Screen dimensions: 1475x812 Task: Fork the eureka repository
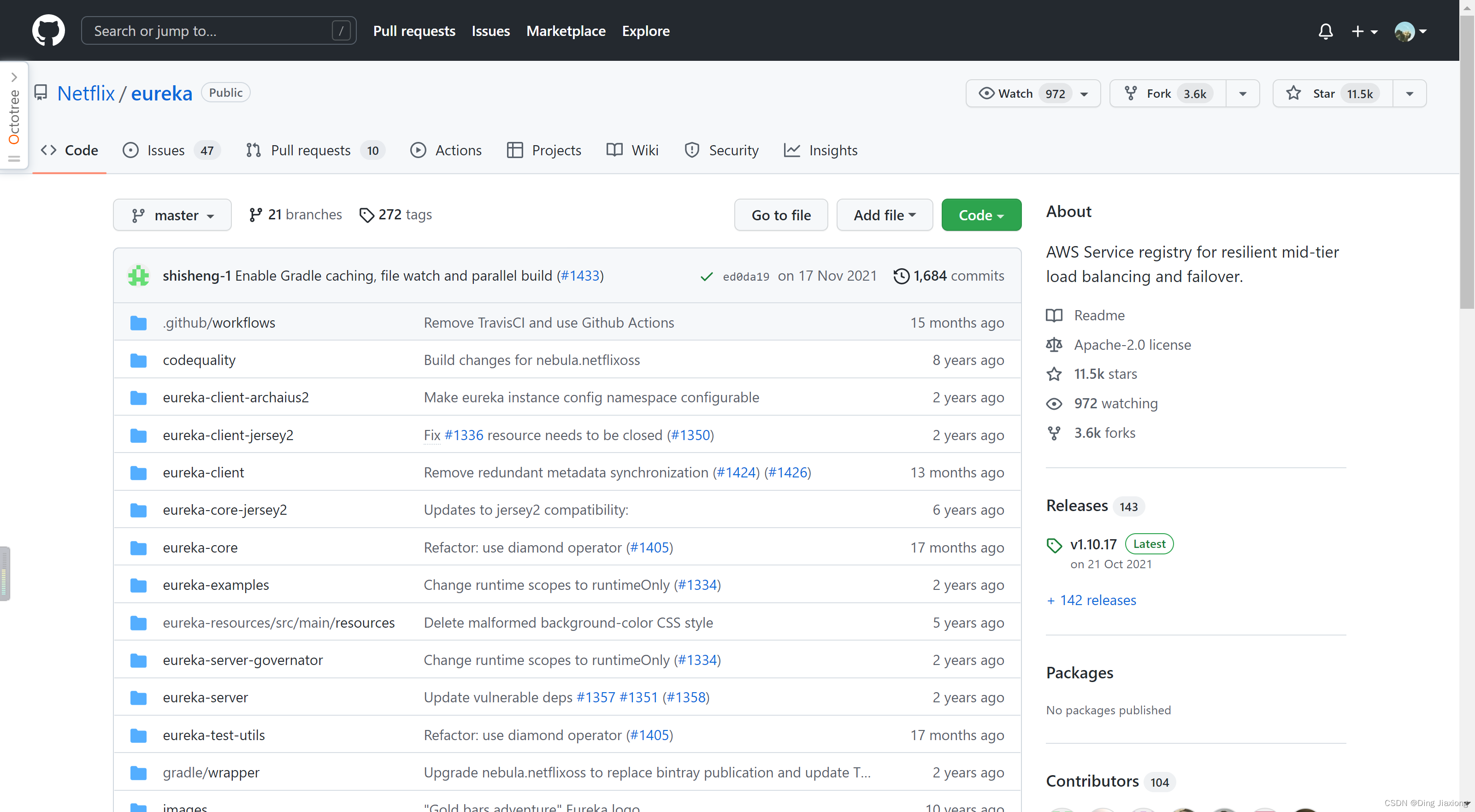pos(1168,94)
